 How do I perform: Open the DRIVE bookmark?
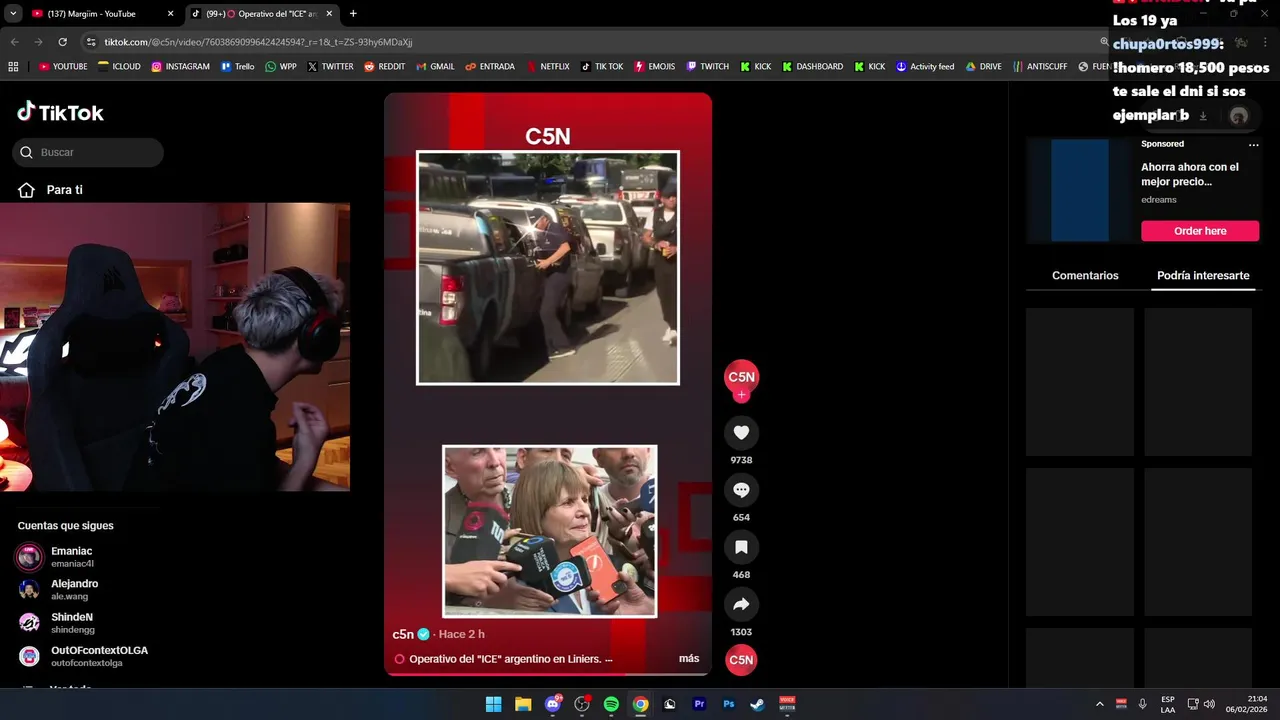click(x=983, y=67)
